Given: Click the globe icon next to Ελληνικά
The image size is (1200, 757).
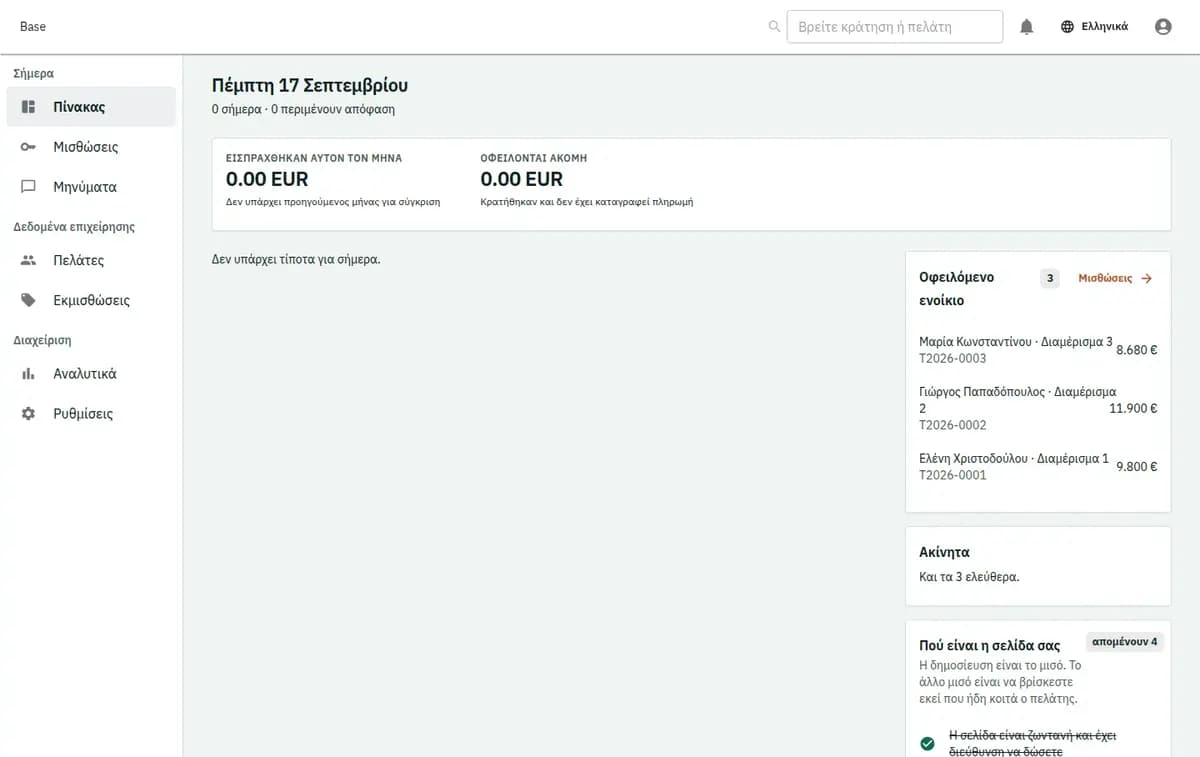Looking at the screenshot, I should pos(1067,27).
